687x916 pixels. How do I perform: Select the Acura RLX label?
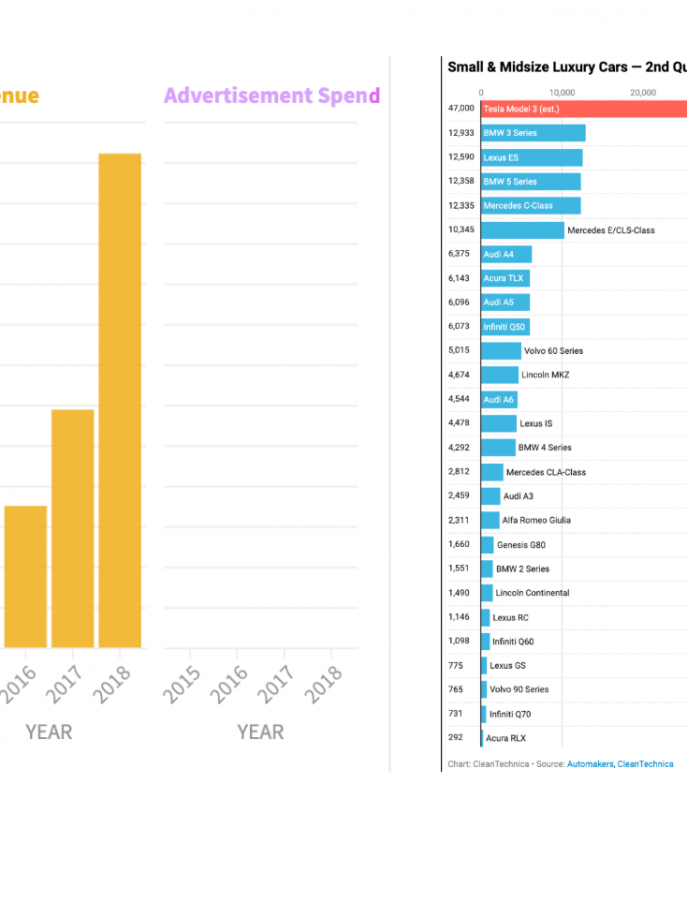505,738
